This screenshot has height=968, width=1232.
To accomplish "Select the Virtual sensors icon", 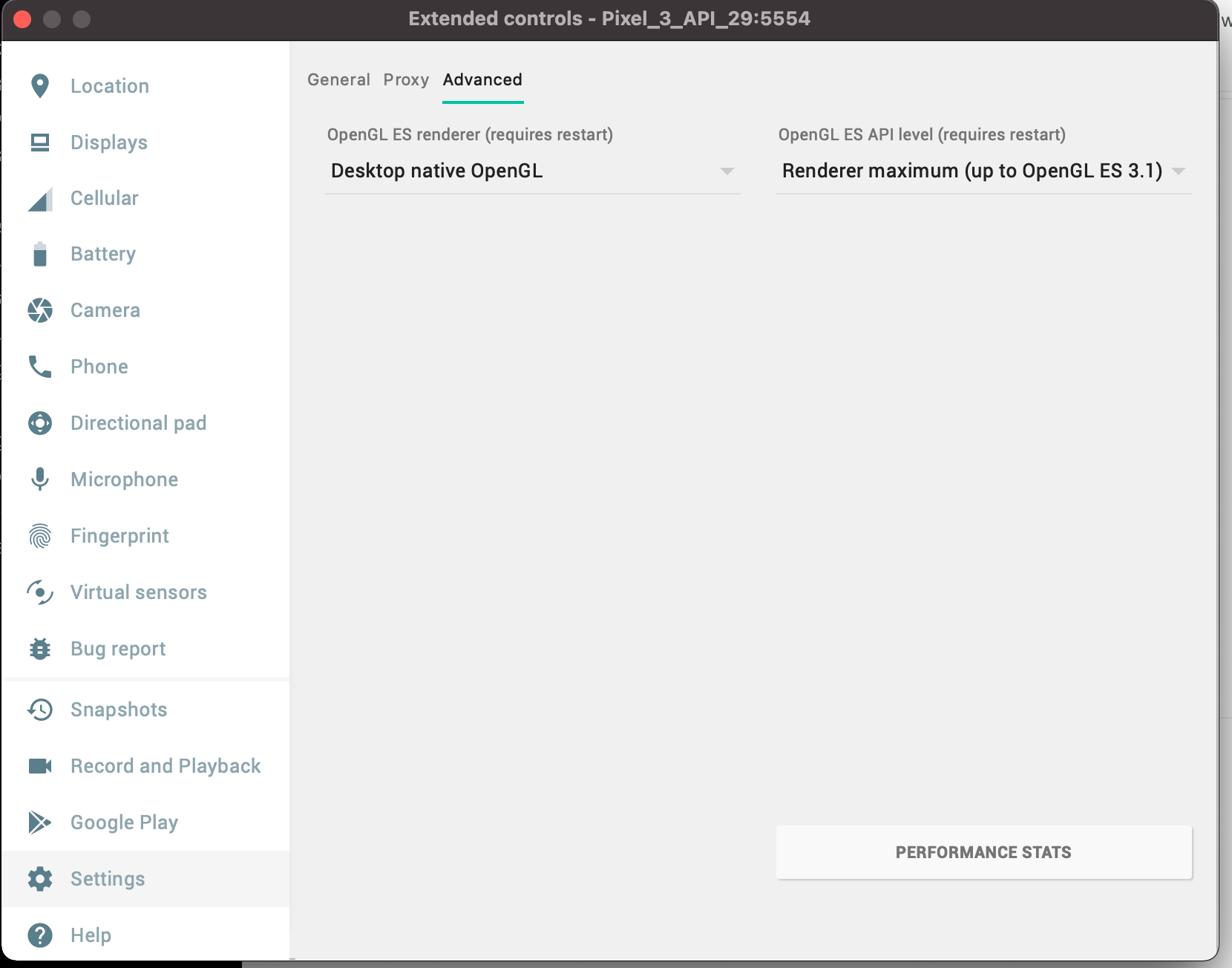I will pyautogui.click(x=39, y=592).
